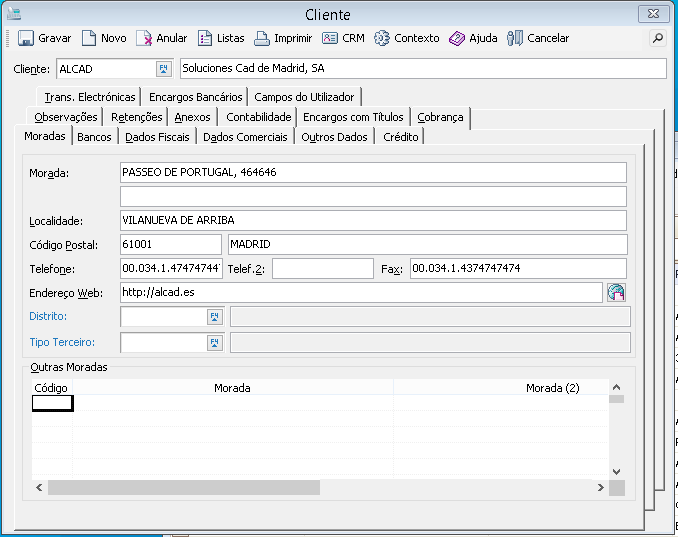
Task: Open the Trans. Electrónicas tab
Action: [90, 97]
